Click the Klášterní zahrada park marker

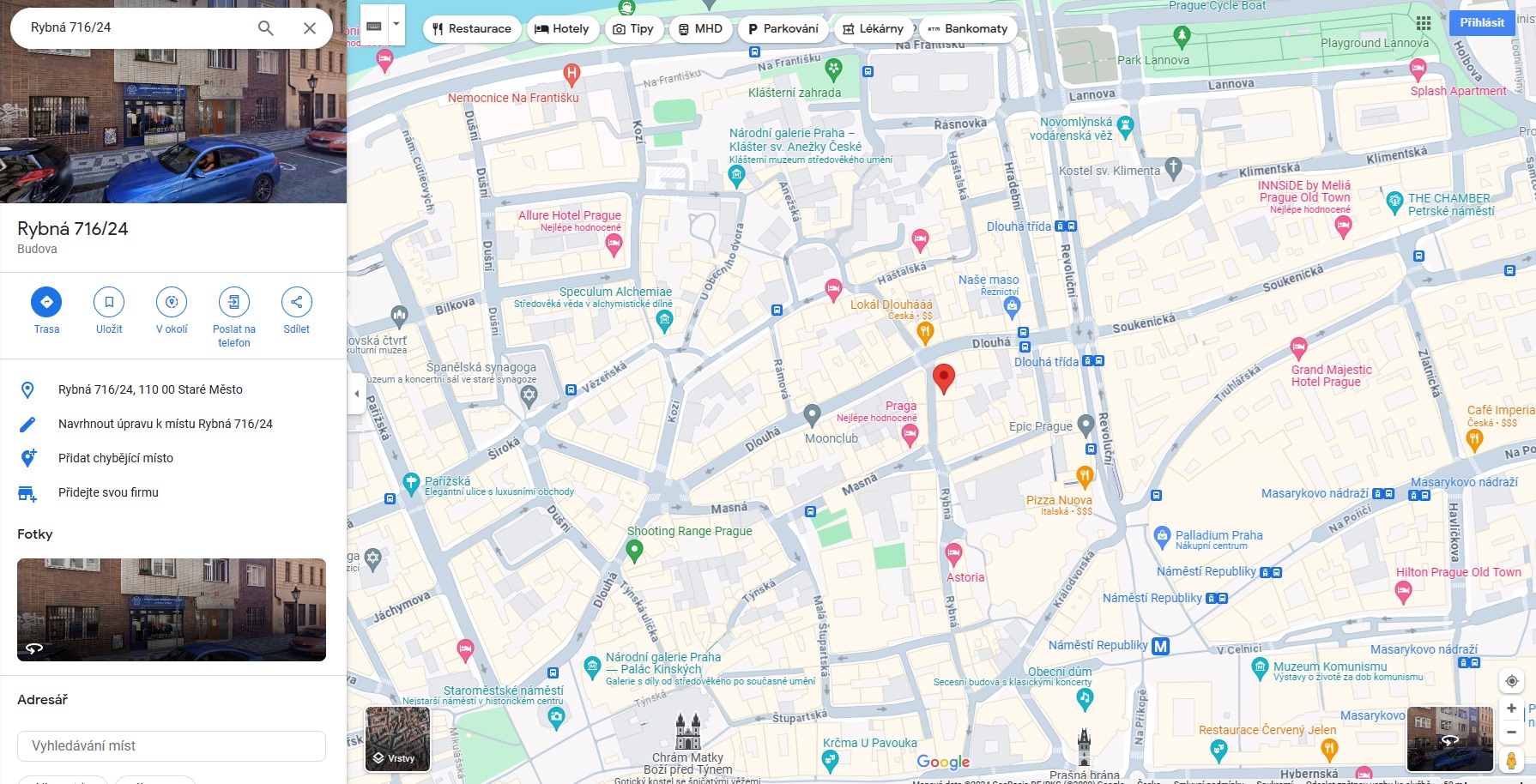(x=833, y=69)
